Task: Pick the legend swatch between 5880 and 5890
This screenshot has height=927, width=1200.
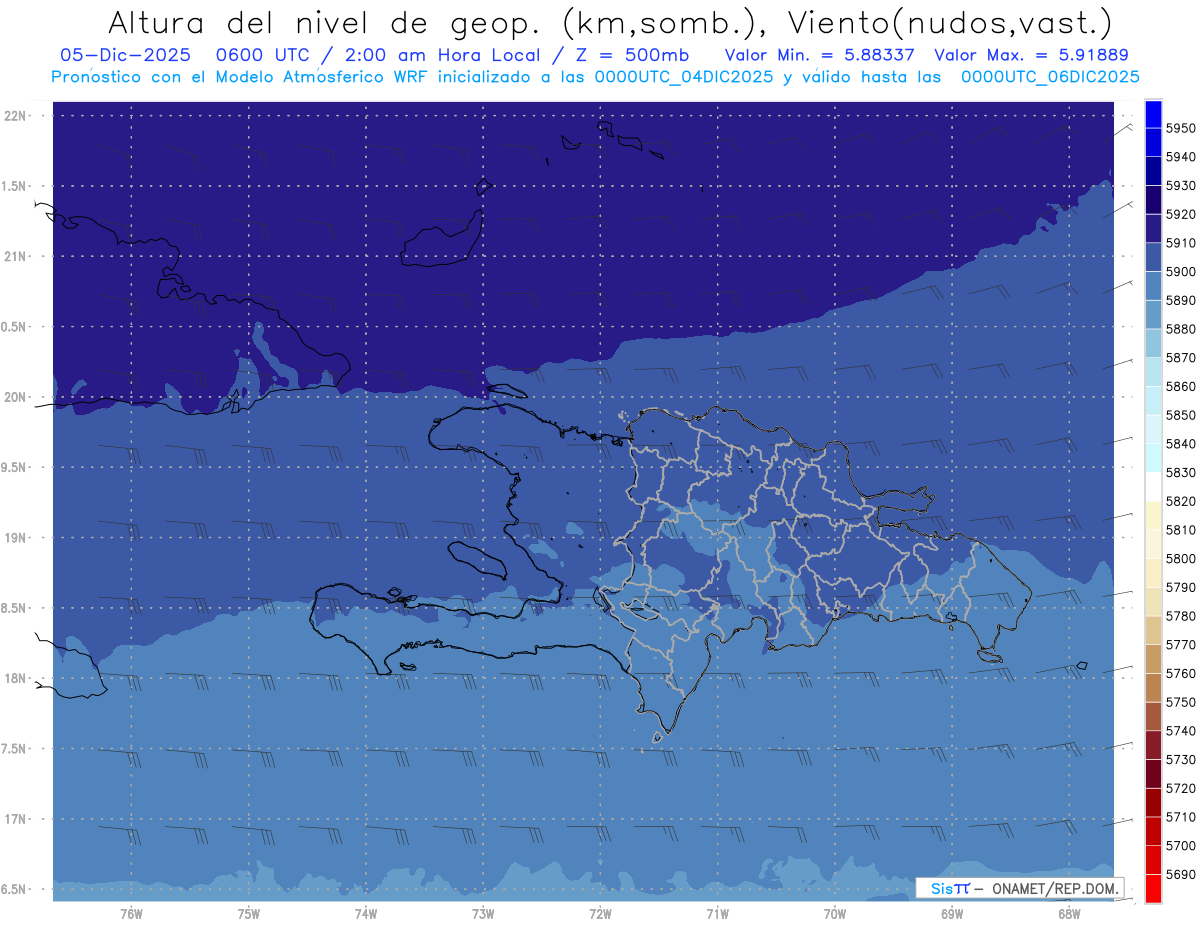Action: (1153, 315)
